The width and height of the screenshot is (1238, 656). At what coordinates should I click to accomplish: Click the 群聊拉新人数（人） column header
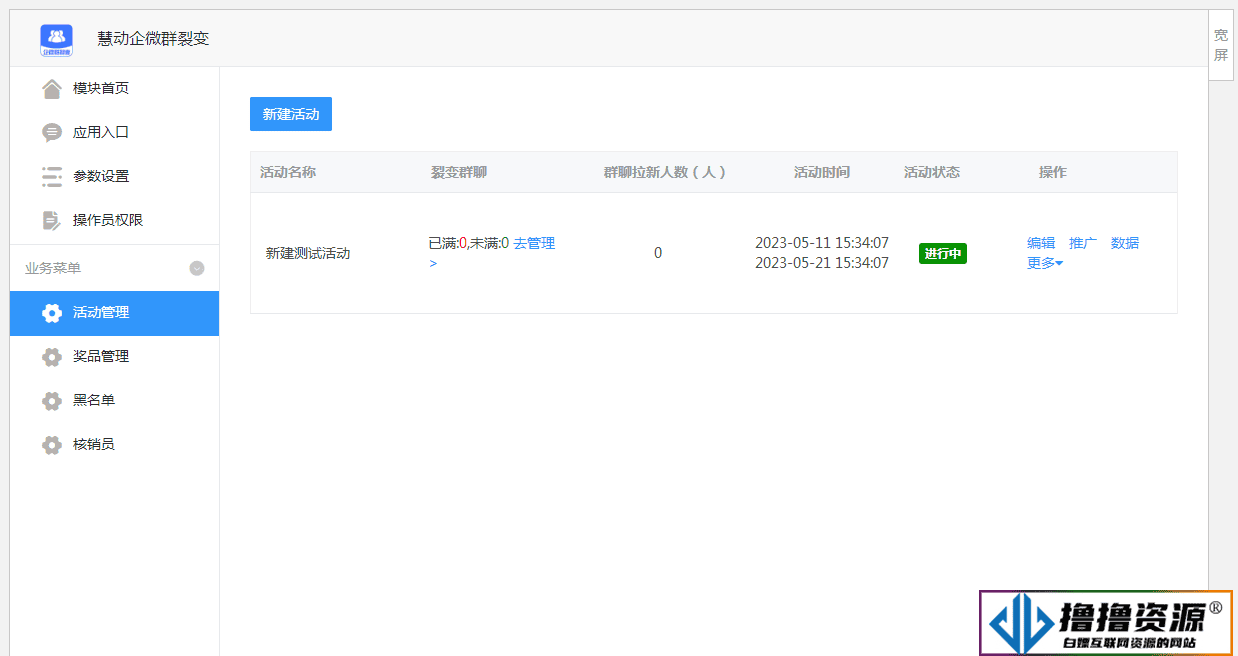665,172
